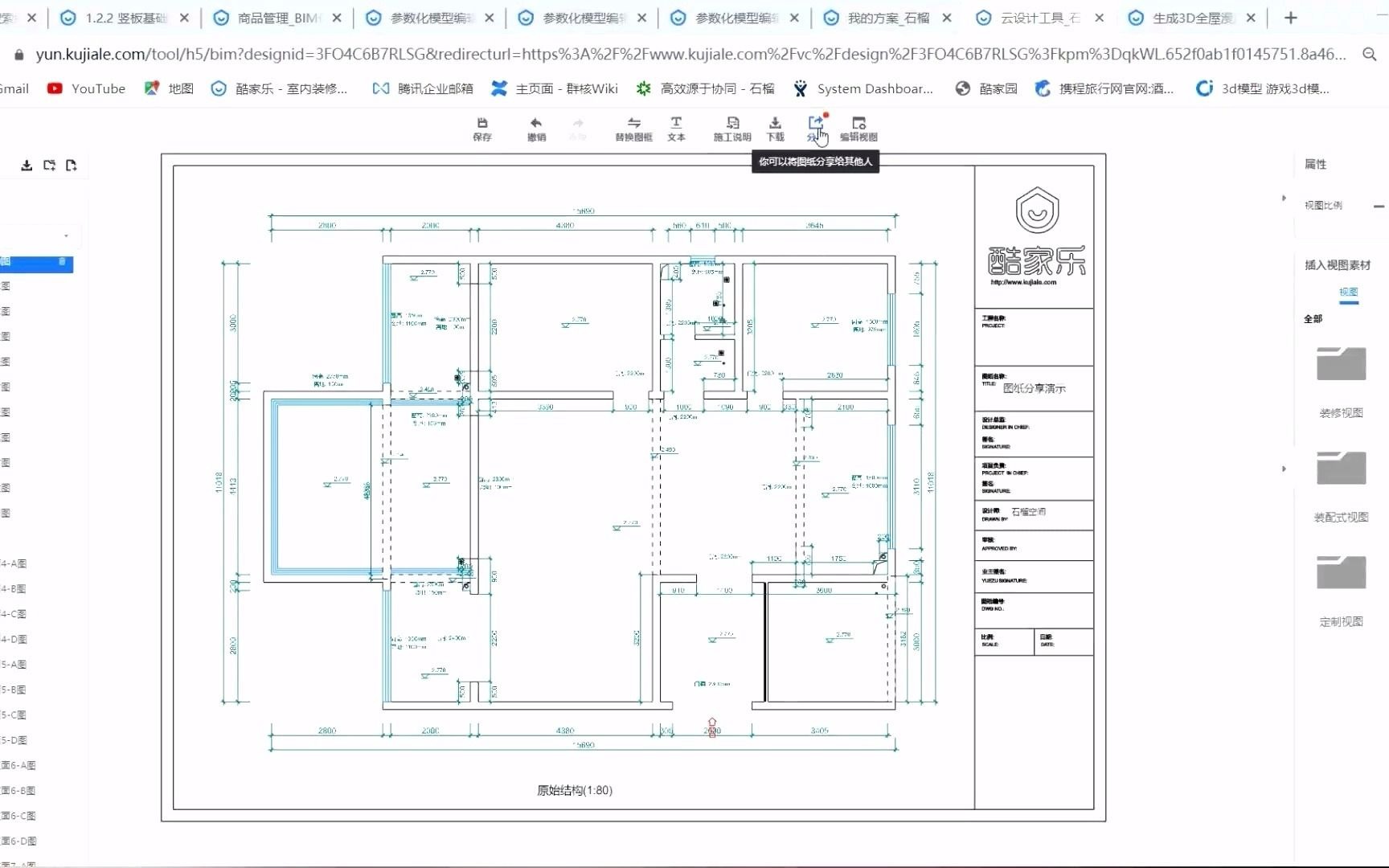This screenshot has height=868, width=1389.
Task: Open the 定制视图 folder
Action: tap(1341, 572)
